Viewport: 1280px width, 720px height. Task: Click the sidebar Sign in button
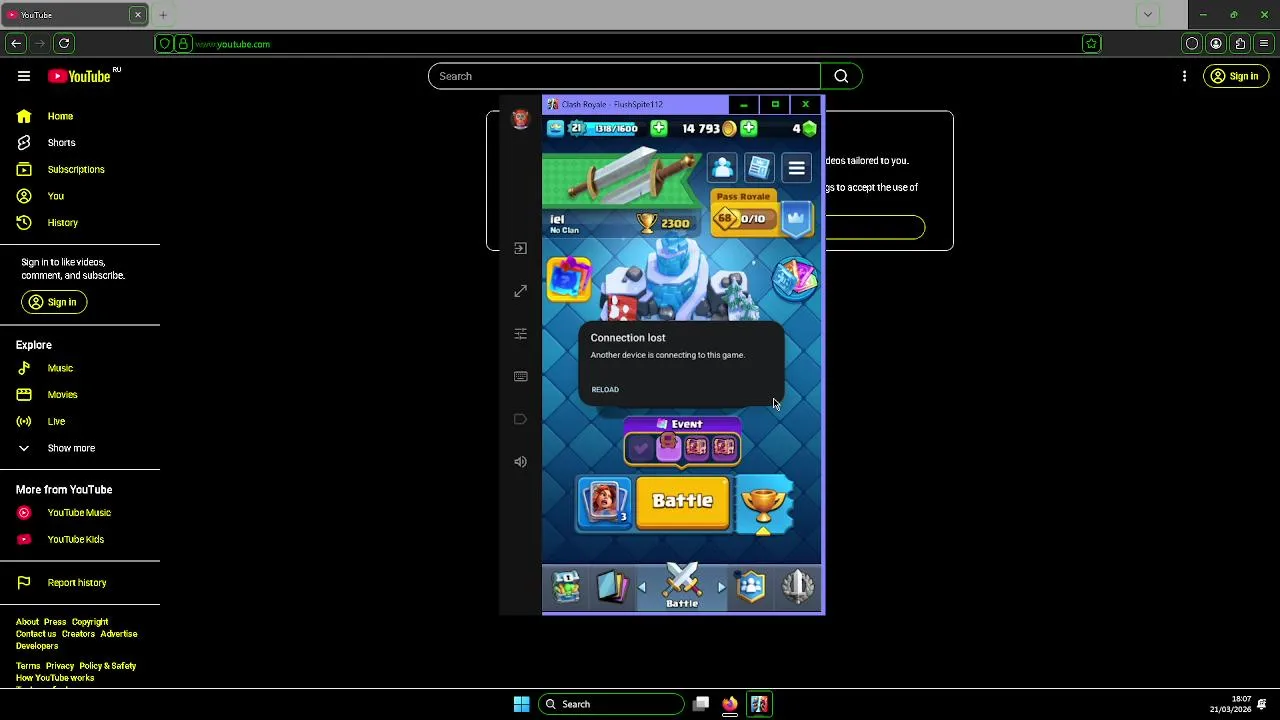[54, 302]
